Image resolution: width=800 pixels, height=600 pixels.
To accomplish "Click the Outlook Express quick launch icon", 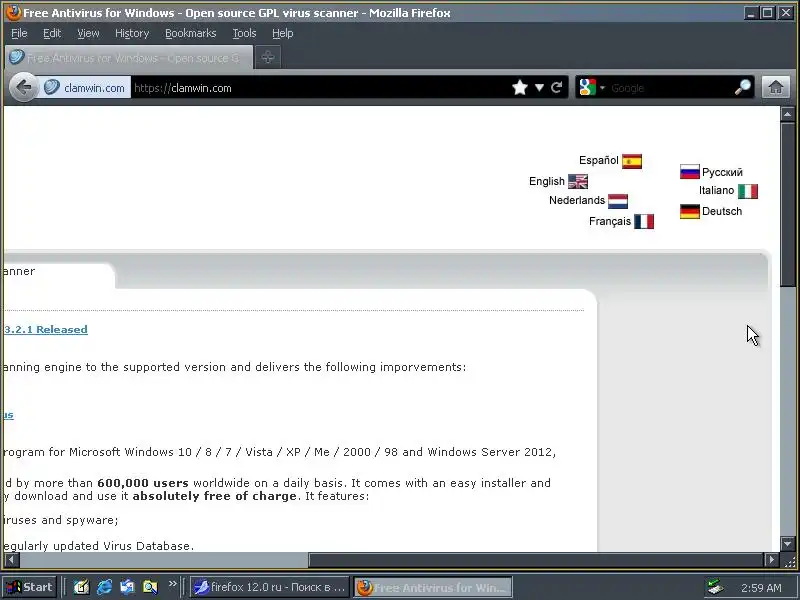I will tap(128, 587).
